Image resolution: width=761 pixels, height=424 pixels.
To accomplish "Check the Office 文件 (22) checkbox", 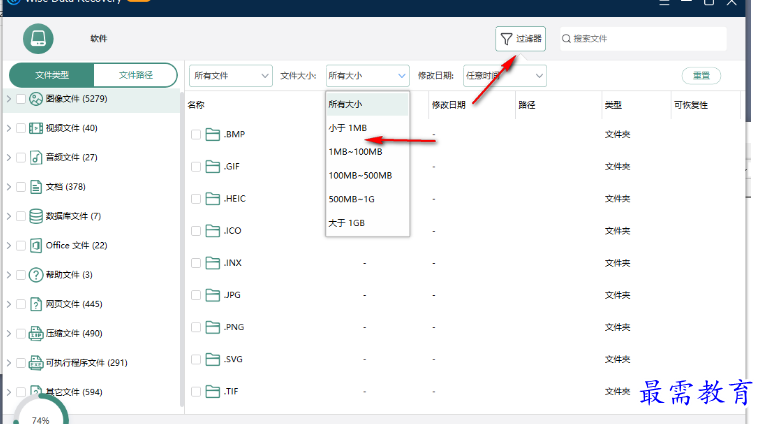I will click(21, 245).
